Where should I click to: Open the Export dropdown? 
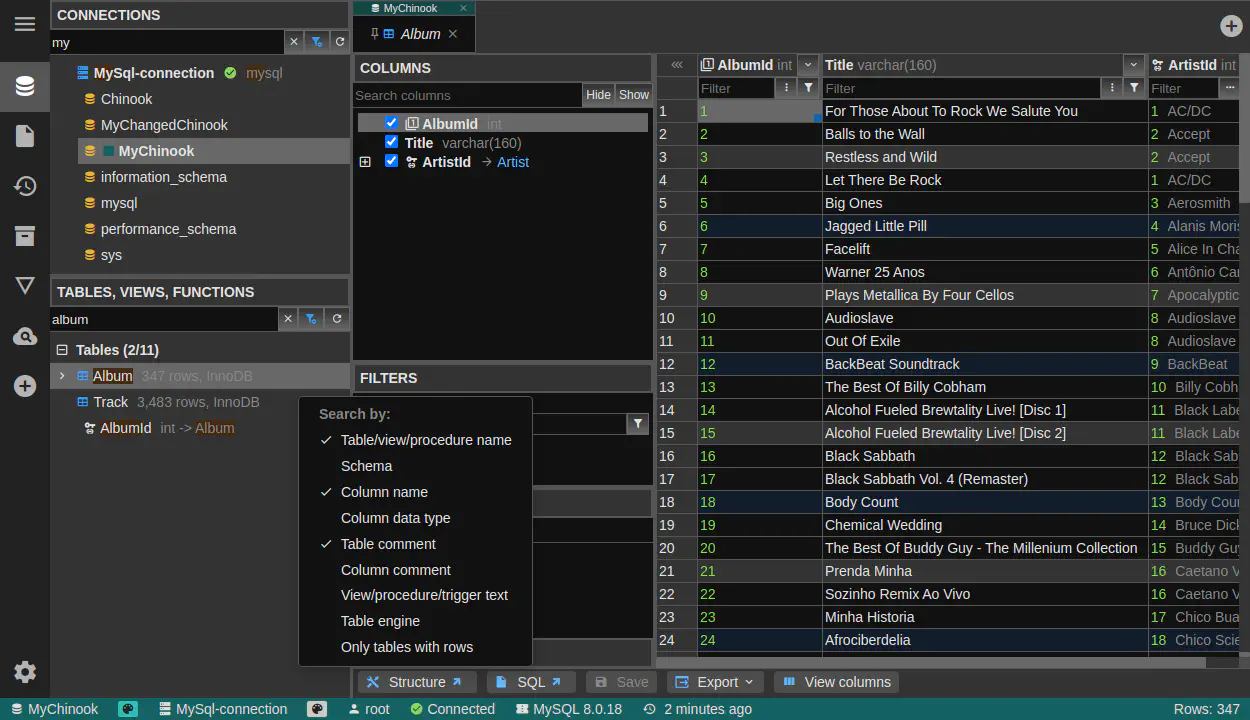[715, 682]
